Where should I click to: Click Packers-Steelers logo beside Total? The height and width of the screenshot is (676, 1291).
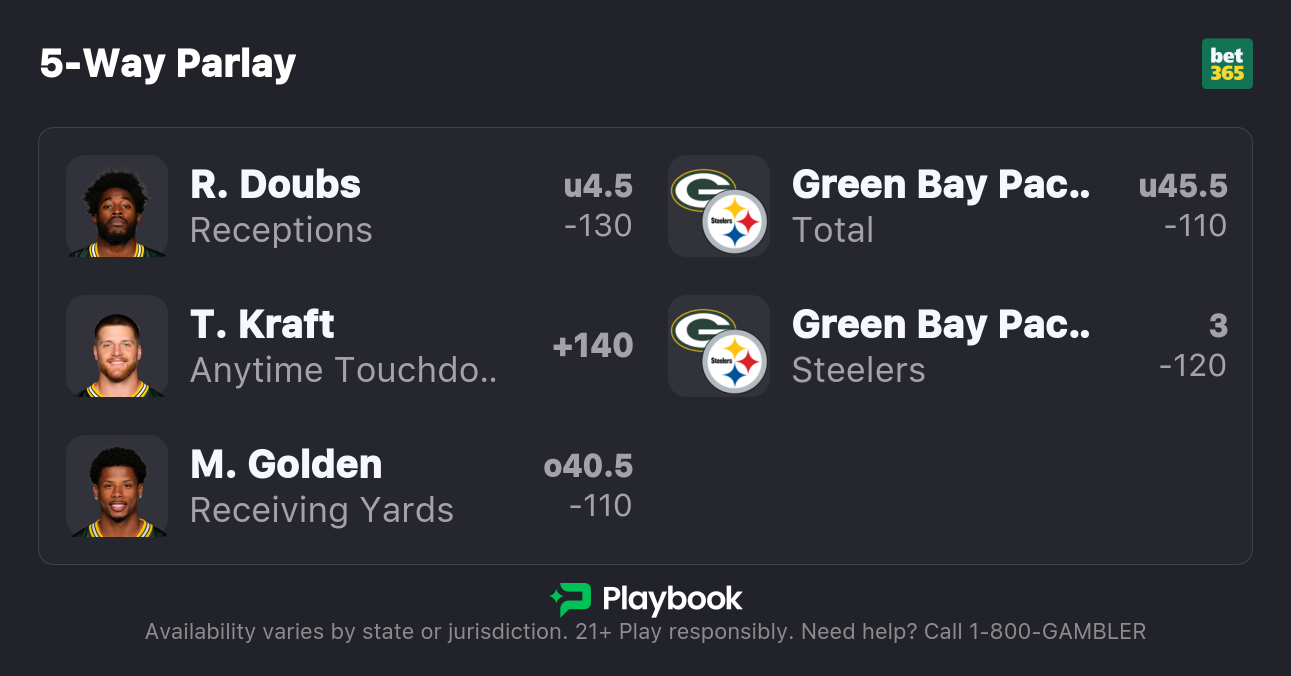tap(719, 206)
